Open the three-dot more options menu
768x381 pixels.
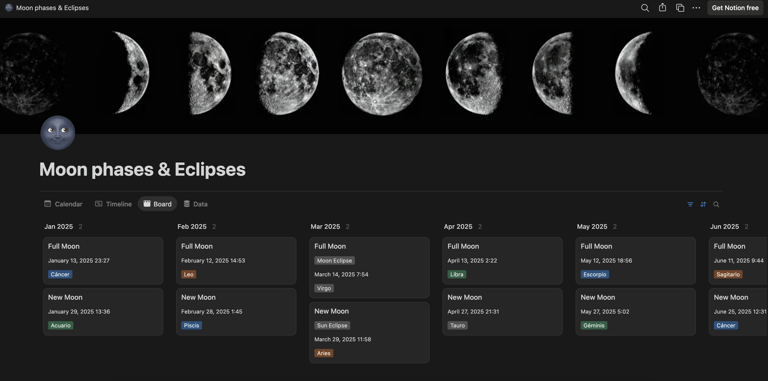coord(696,8)
